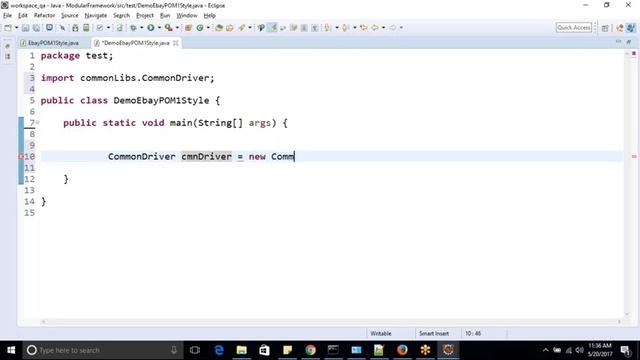Open Firefox from the taskbar
640x360 pixels.
[402, 350]
